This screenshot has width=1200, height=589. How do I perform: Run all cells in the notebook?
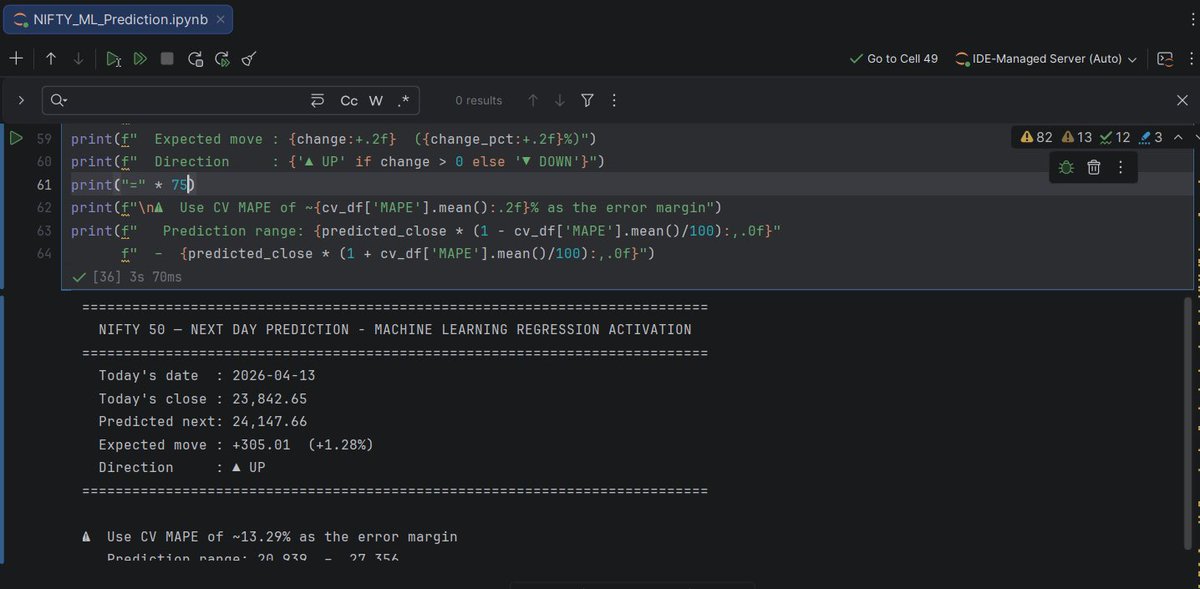point(140,58)
